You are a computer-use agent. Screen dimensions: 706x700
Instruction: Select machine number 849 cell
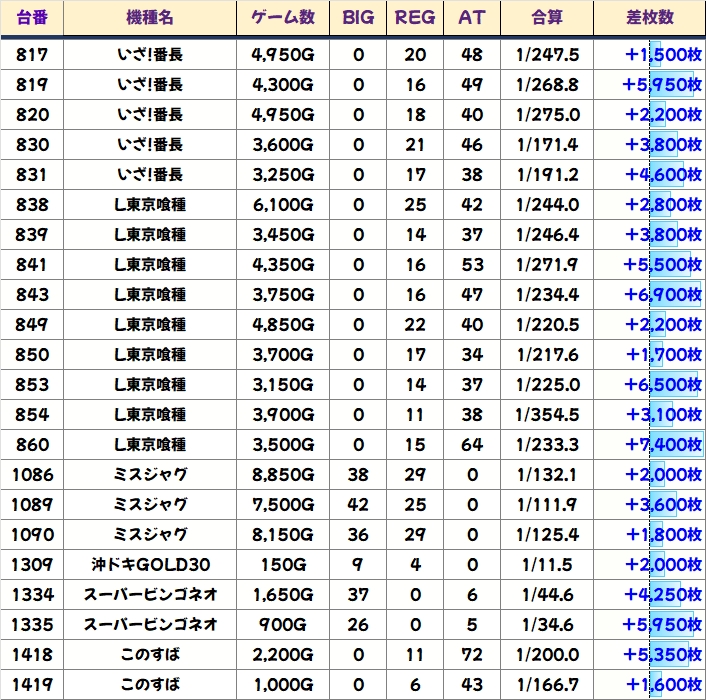coord(32,325)
